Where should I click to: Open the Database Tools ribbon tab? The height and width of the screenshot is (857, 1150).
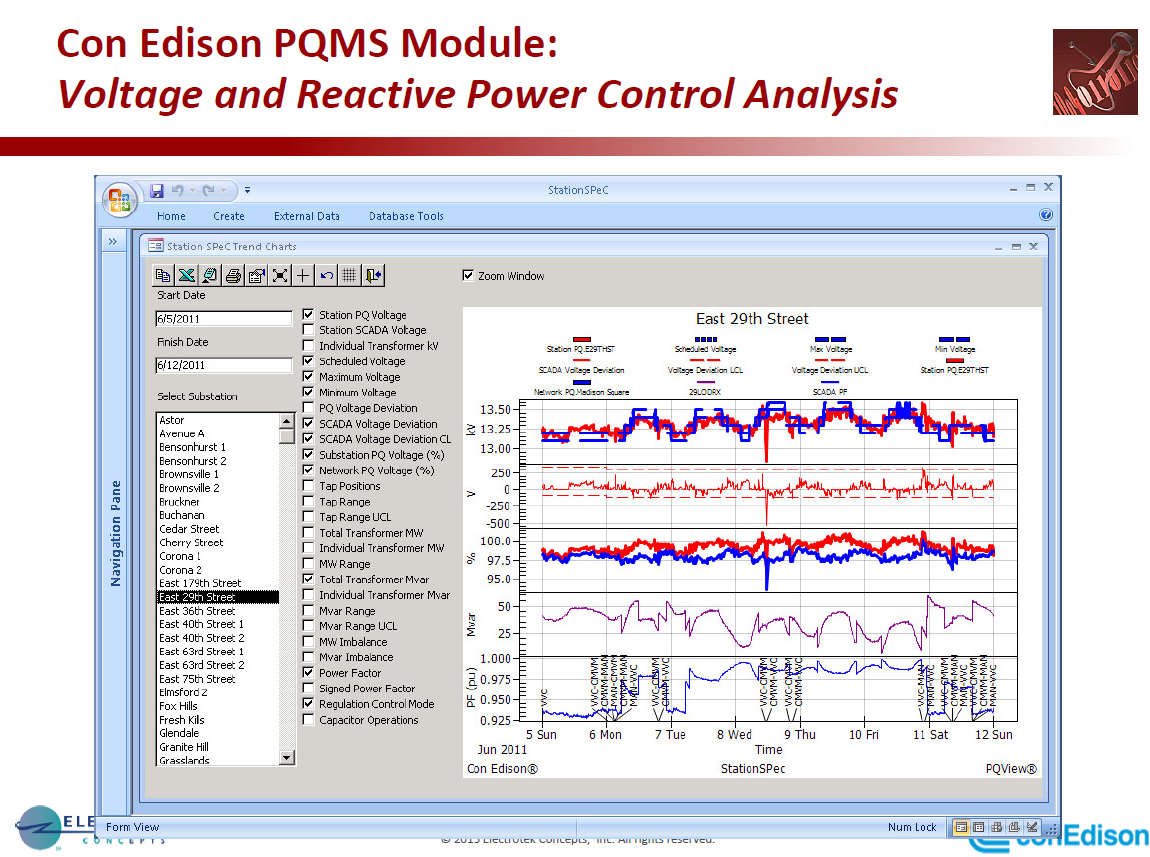pos(406,216)
